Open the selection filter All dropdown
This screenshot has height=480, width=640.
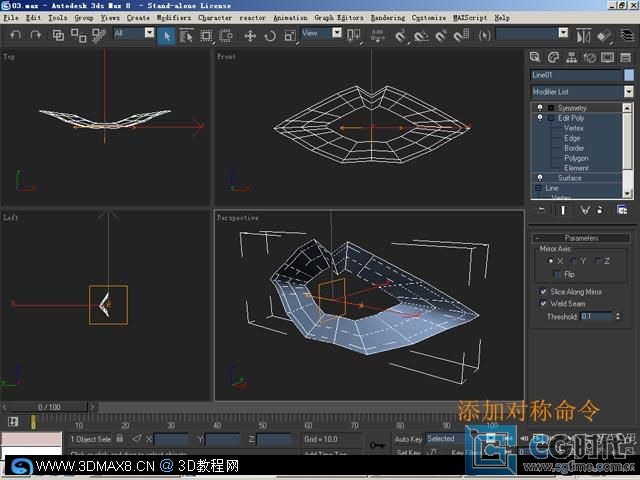click(149, 33)
